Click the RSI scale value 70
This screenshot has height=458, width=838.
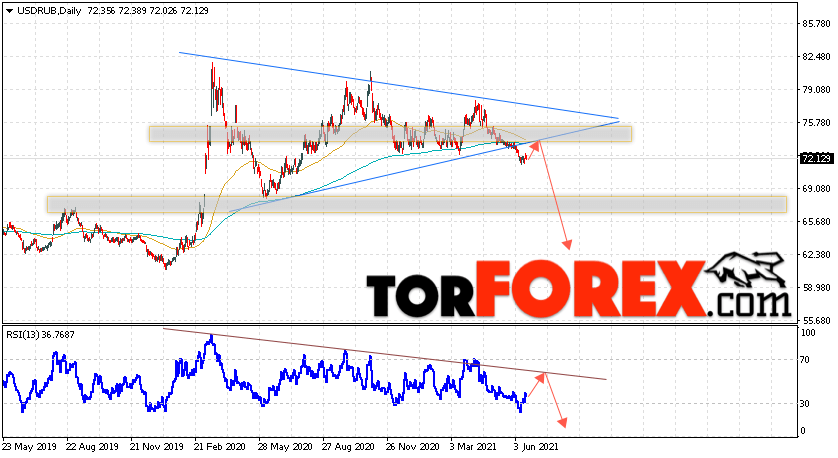pos(806,360)
